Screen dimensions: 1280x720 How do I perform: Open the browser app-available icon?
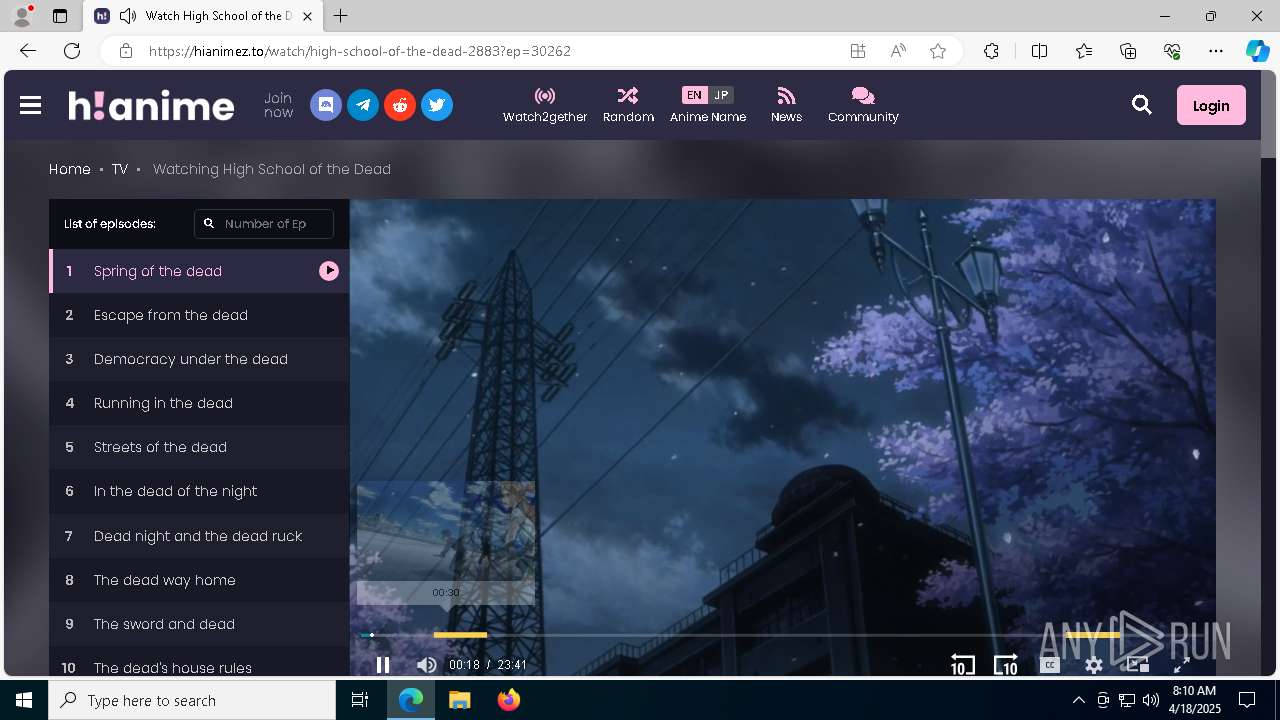(x=858, y=51)
